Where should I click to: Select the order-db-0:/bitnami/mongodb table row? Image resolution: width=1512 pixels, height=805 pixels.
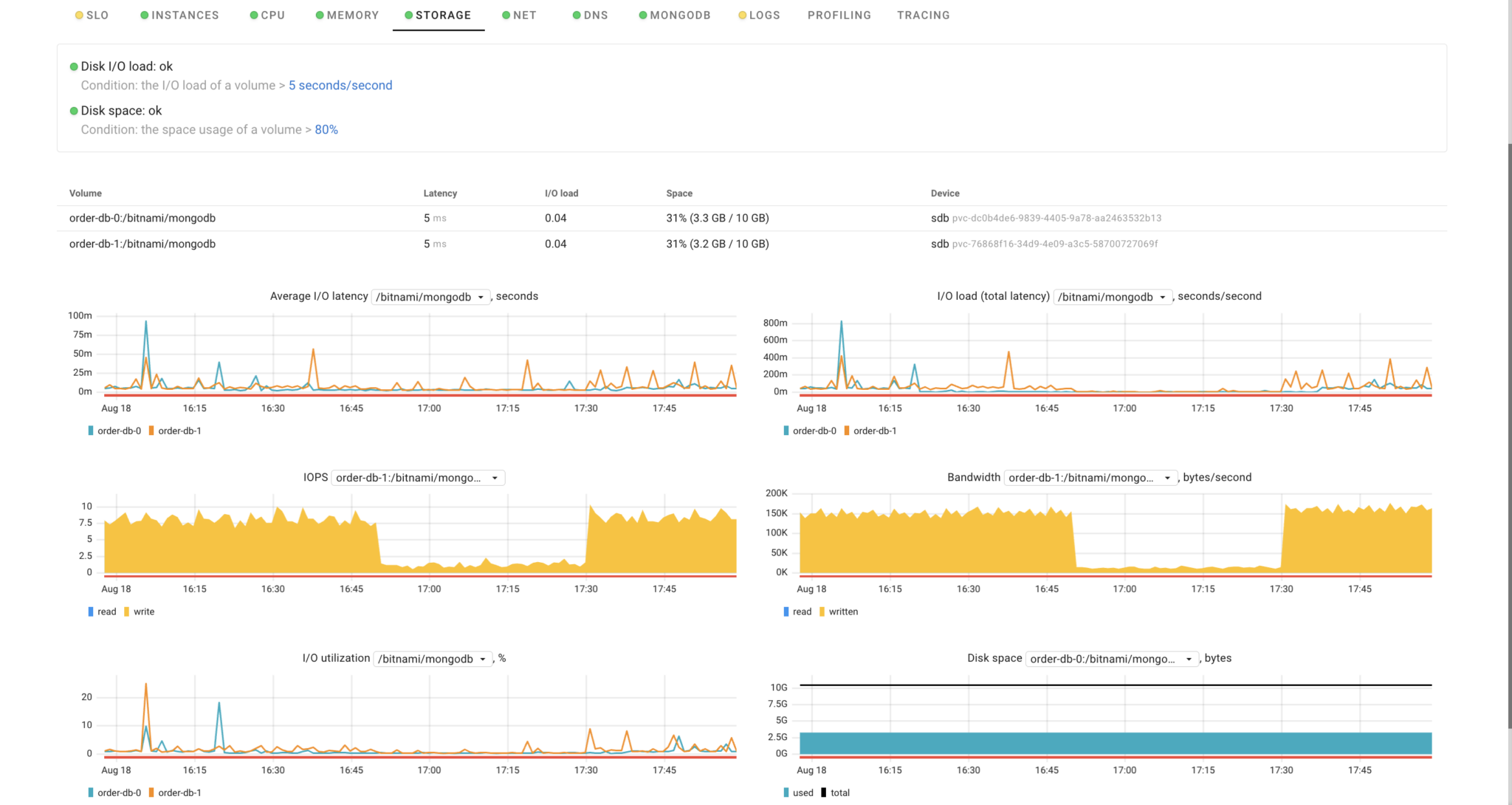tap(142, 218)
